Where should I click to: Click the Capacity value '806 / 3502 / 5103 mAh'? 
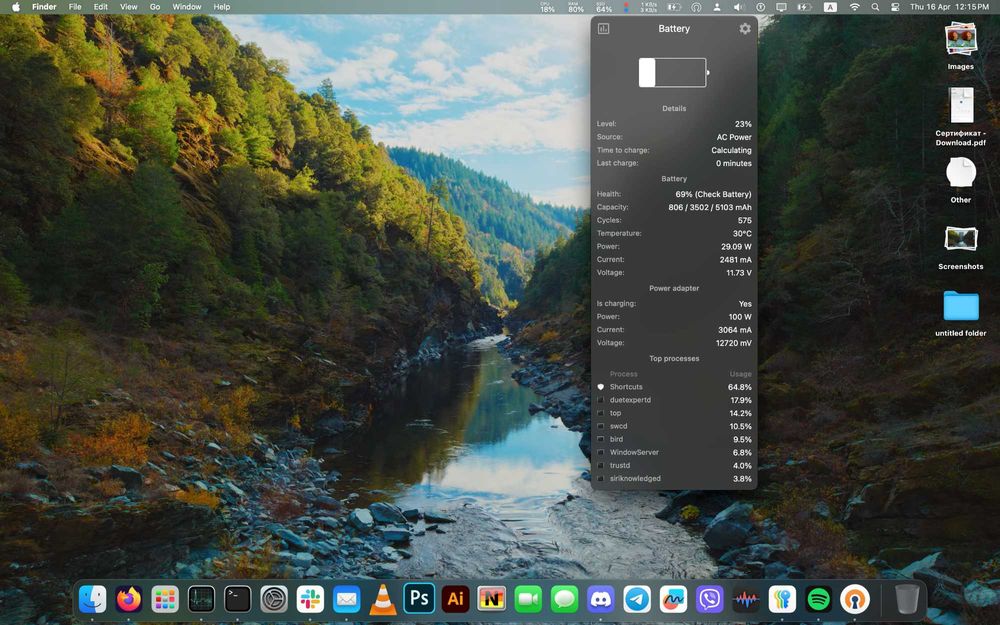710,207
